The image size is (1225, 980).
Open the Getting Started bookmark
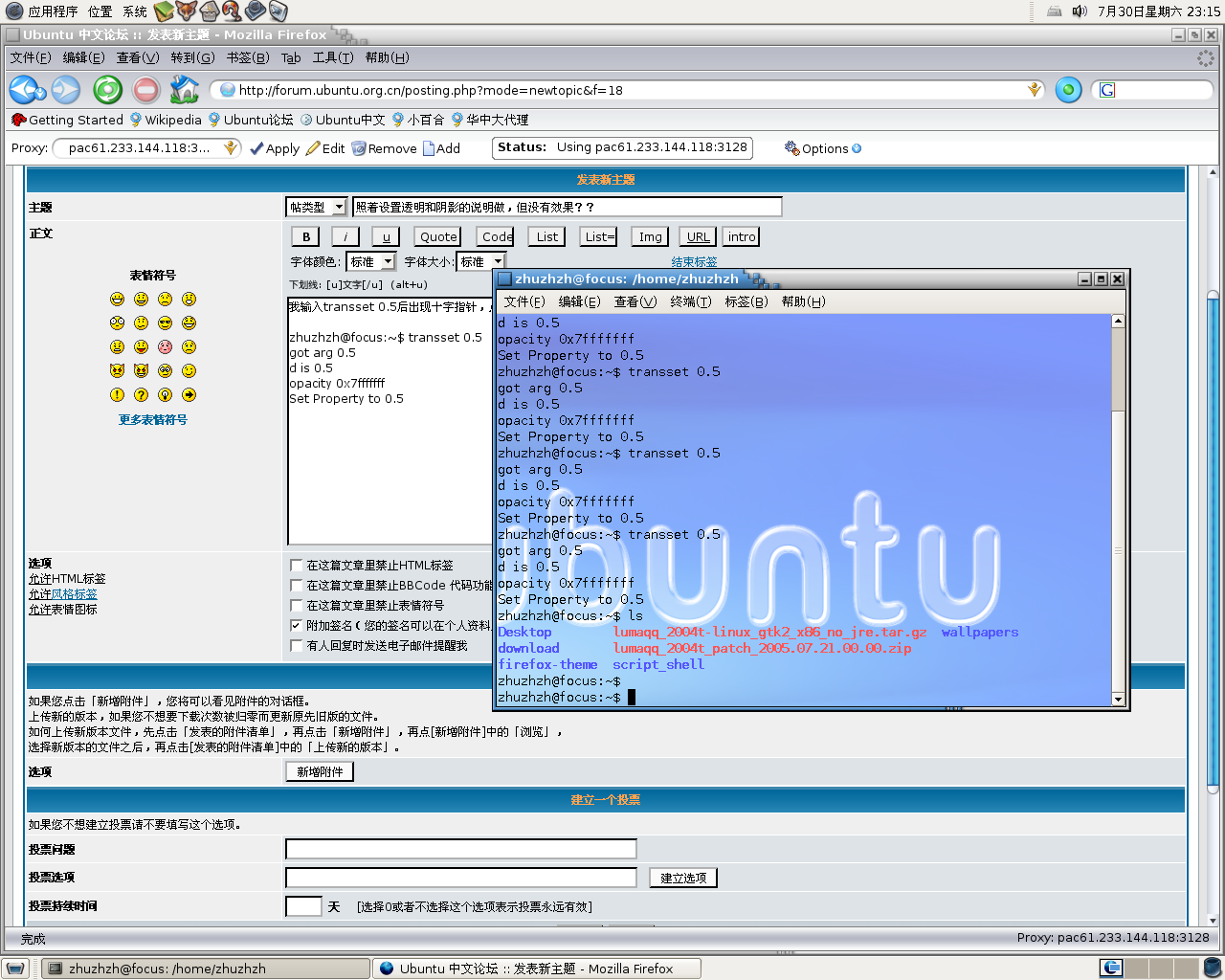click(67, 120)
